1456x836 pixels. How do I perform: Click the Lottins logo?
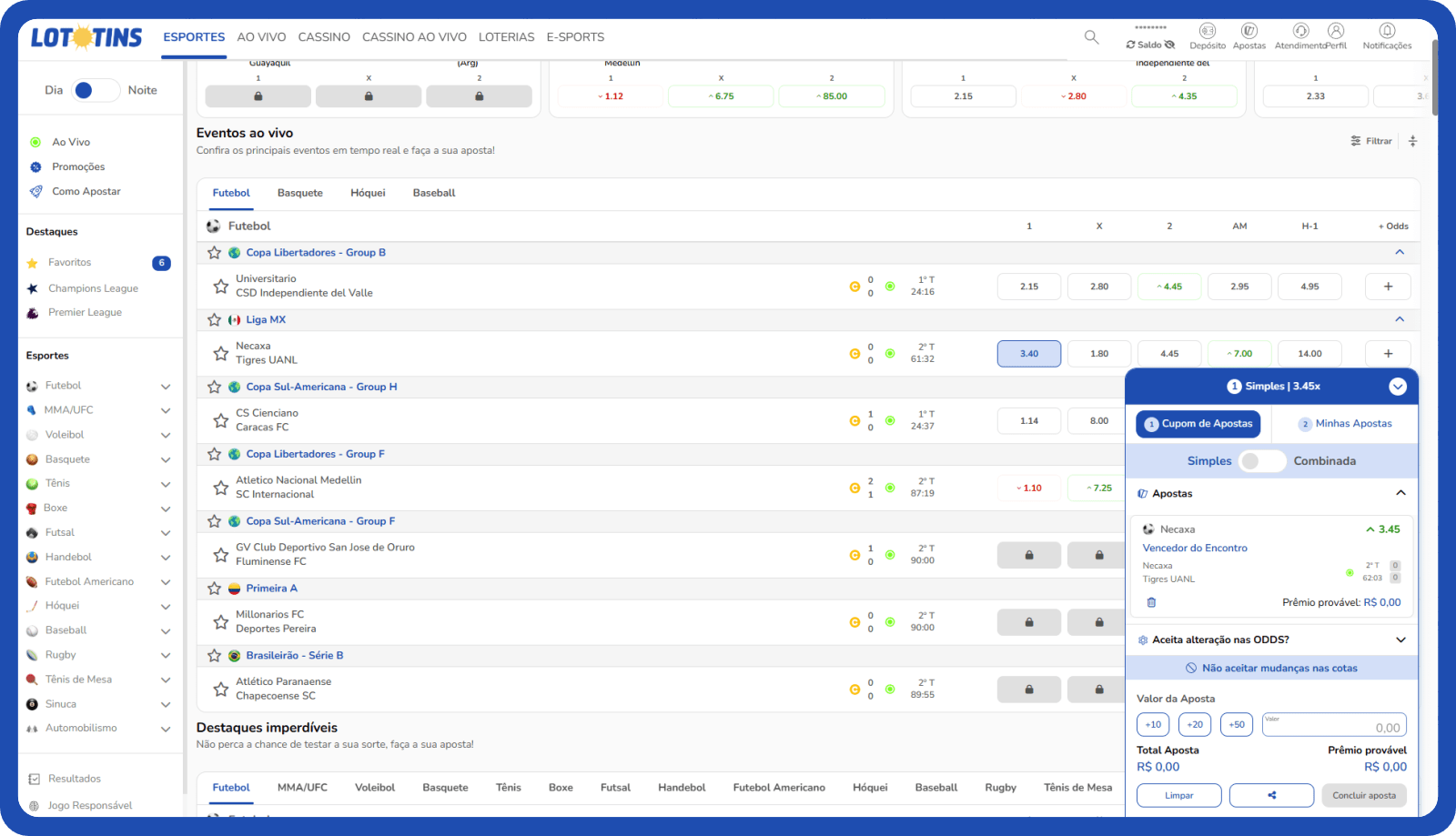click(x=86, y=37)
